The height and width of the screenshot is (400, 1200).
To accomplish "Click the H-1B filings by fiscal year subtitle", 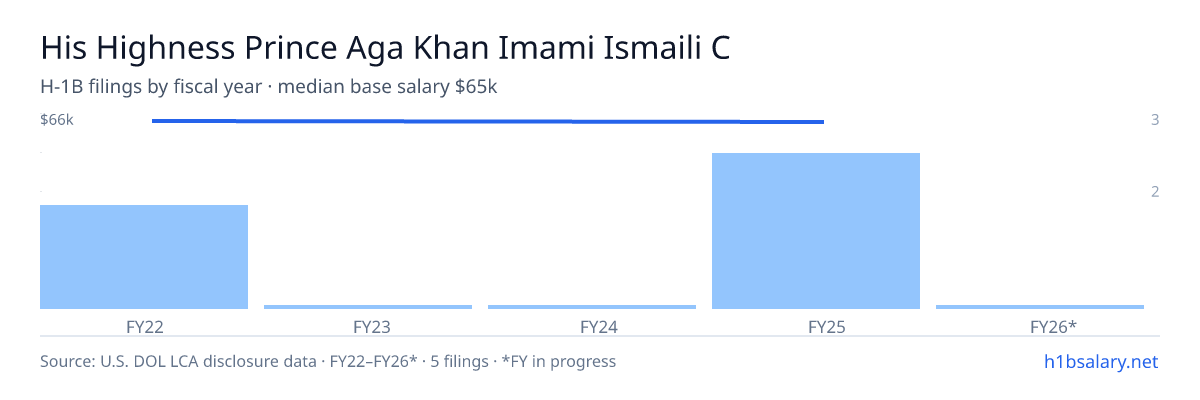I will click(151, 87).
